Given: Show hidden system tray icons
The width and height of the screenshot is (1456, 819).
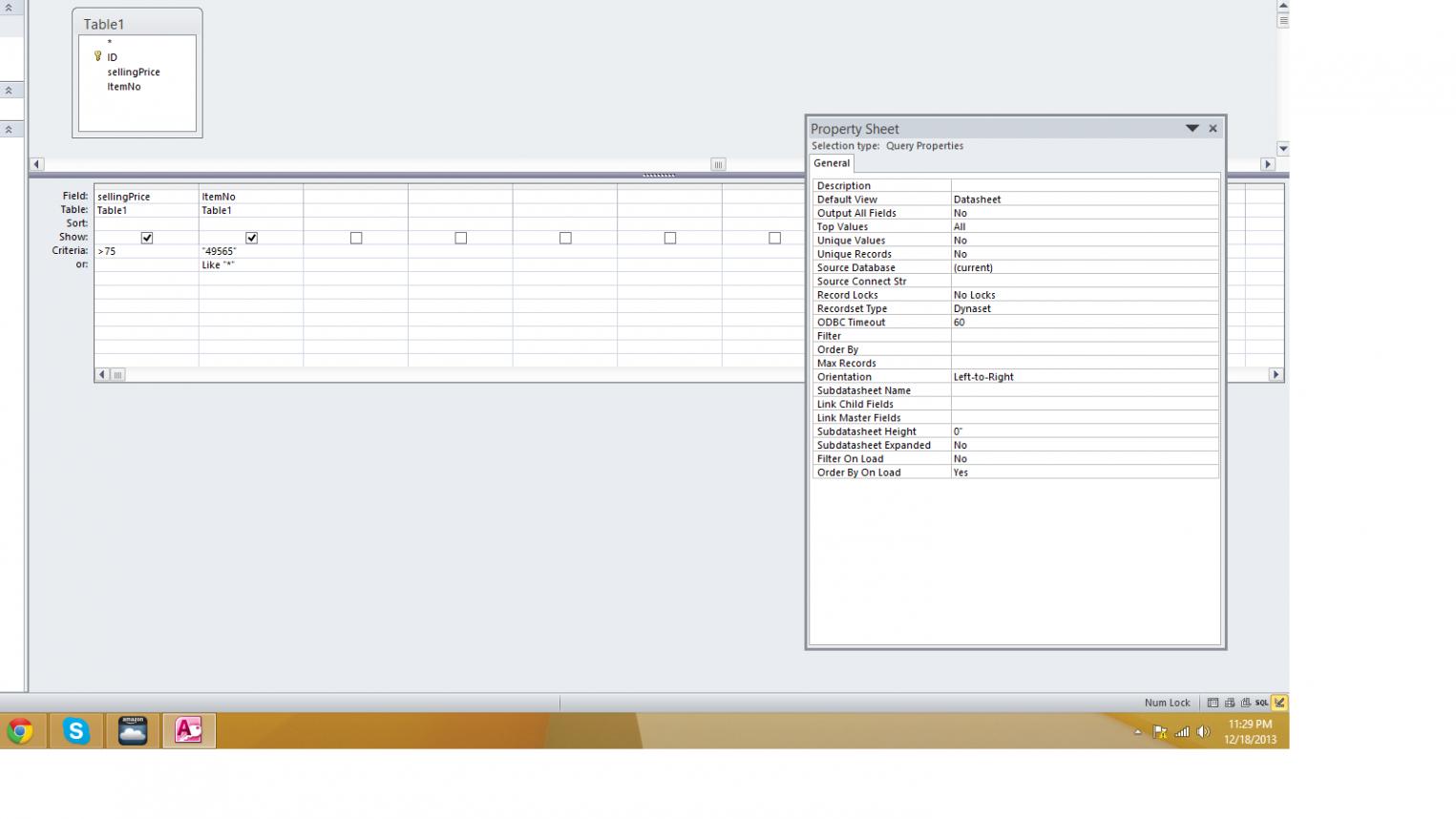Looking at the screenshot, I should pyautogui.click(x=1138, y=732).
